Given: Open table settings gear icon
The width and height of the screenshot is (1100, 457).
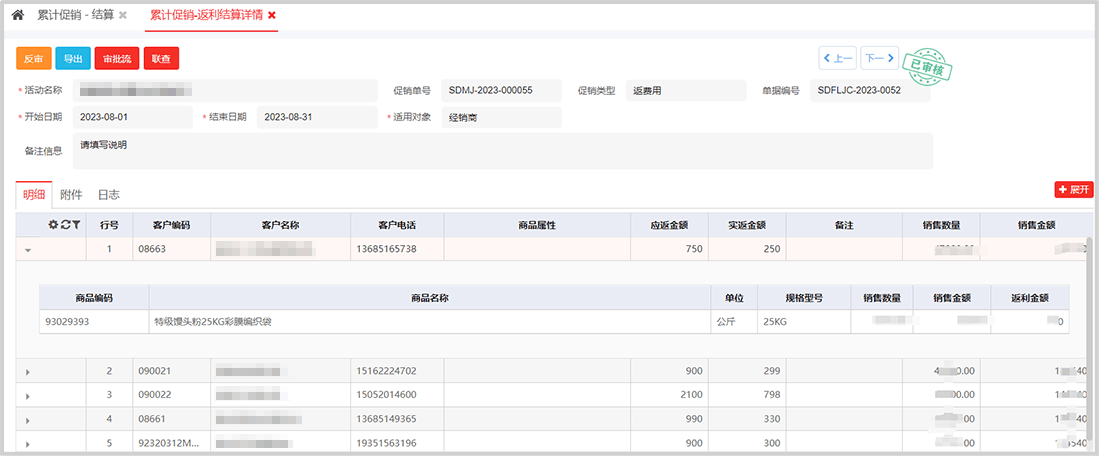Looking at the screenshot, I should 53,225.
